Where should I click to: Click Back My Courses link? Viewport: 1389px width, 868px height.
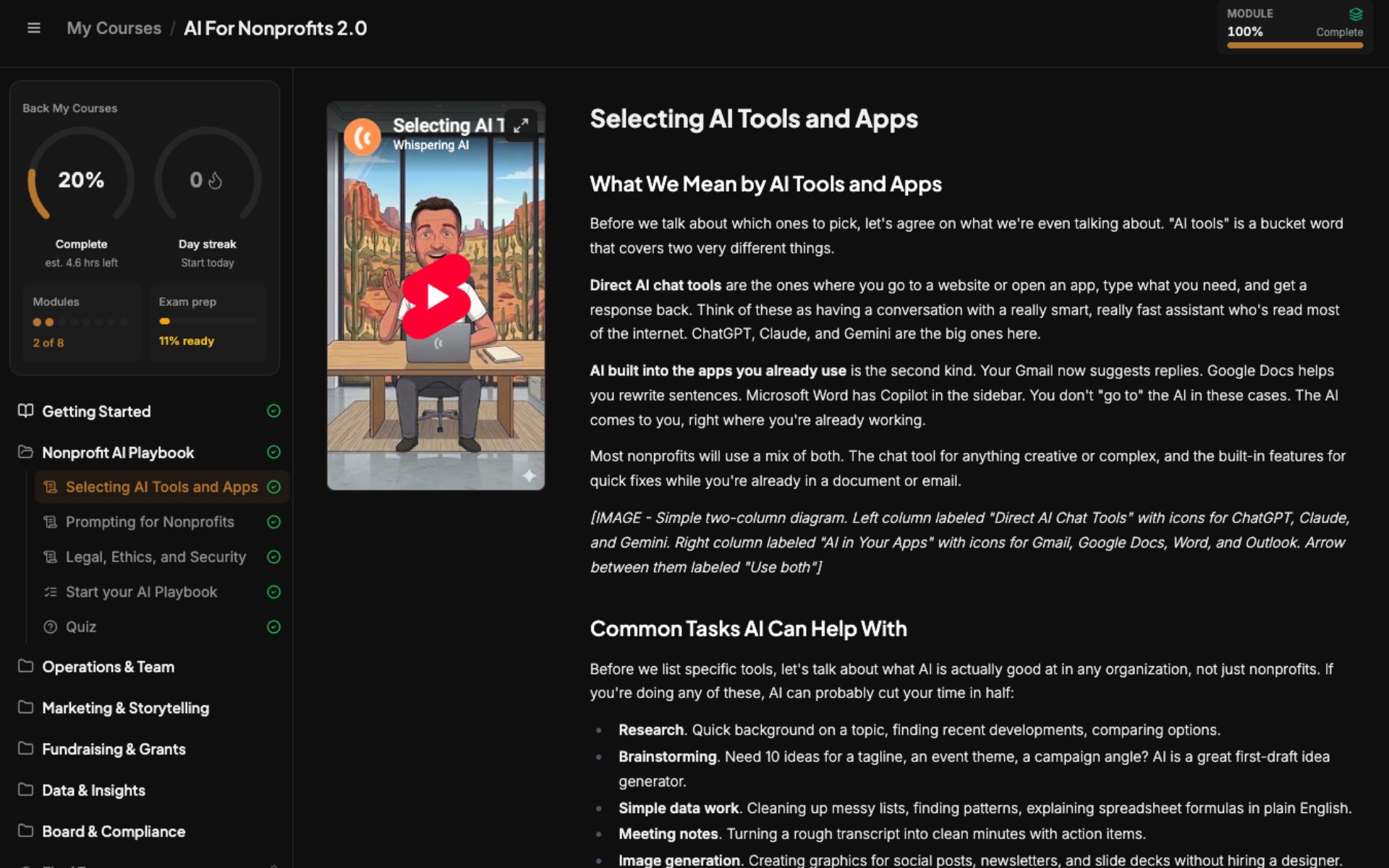click(x=69, y=108)
